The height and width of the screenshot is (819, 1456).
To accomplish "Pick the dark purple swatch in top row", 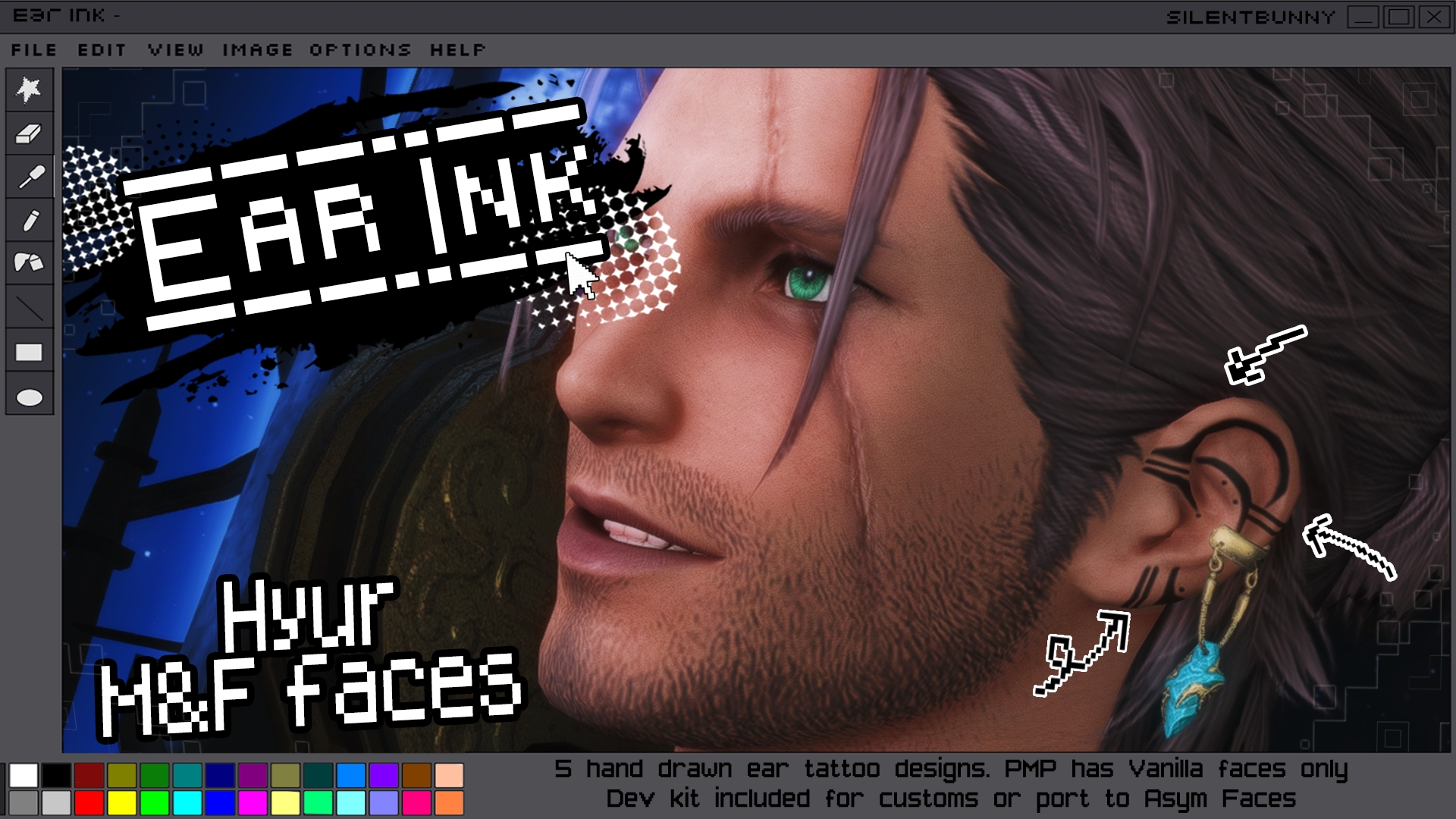I will click(x=253, y=776).
